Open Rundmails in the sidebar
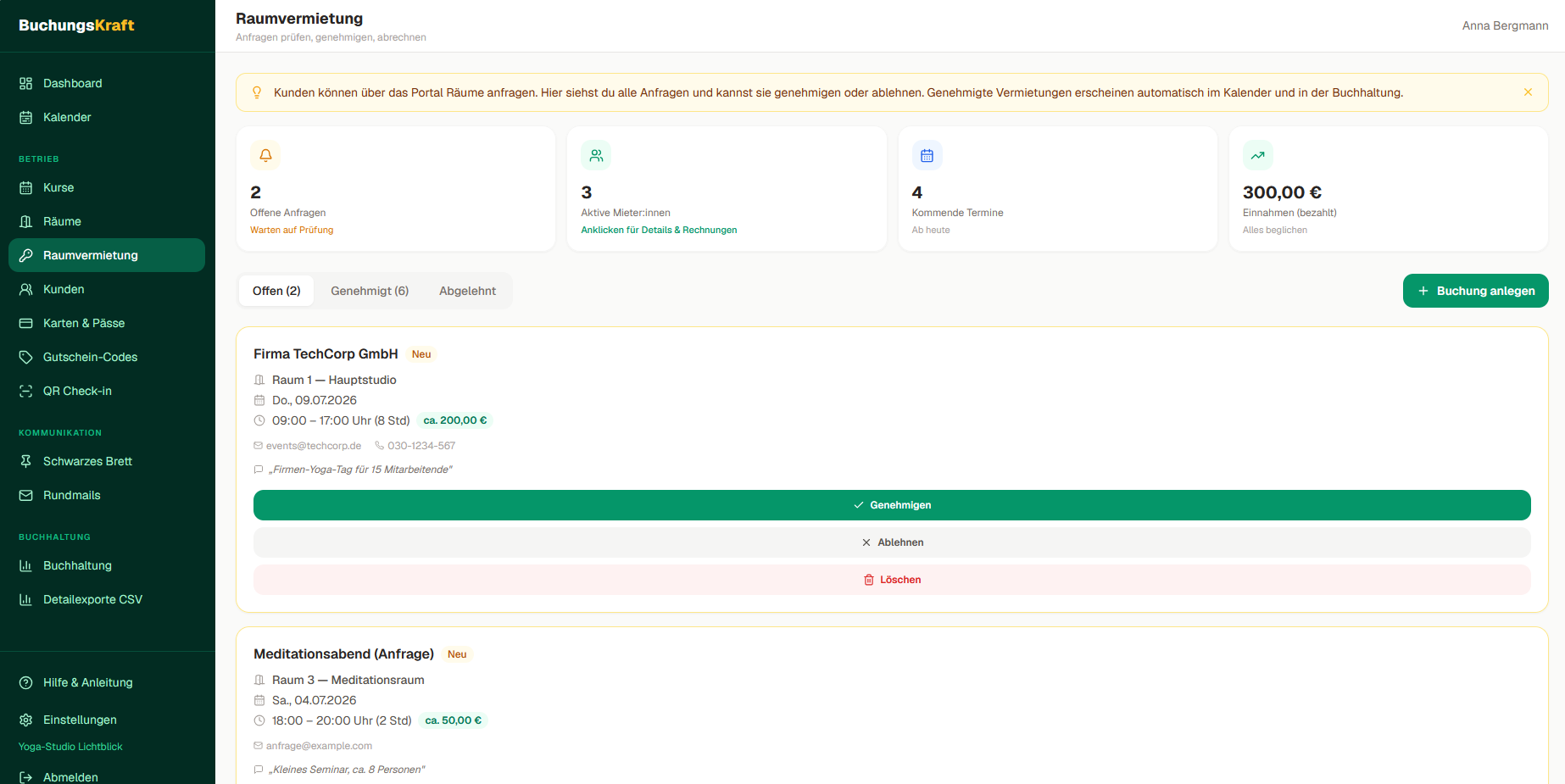1565x784 pixels. (107, 495)
